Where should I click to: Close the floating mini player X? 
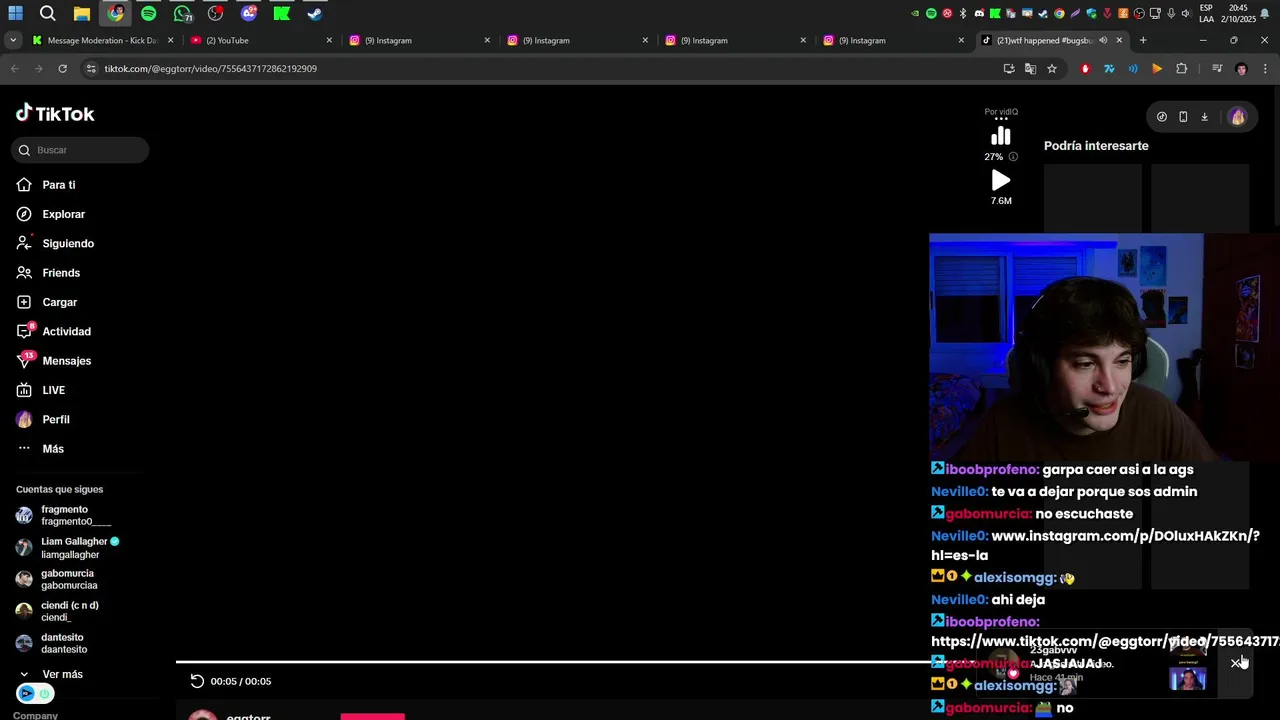1236,663
